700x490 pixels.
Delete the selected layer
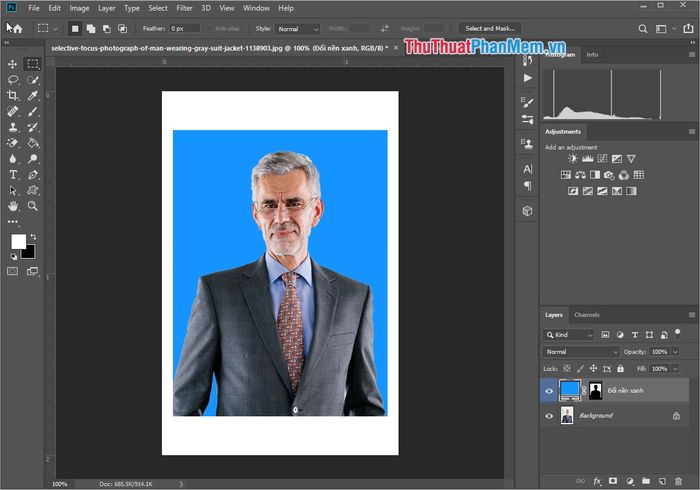coord(678,481)
